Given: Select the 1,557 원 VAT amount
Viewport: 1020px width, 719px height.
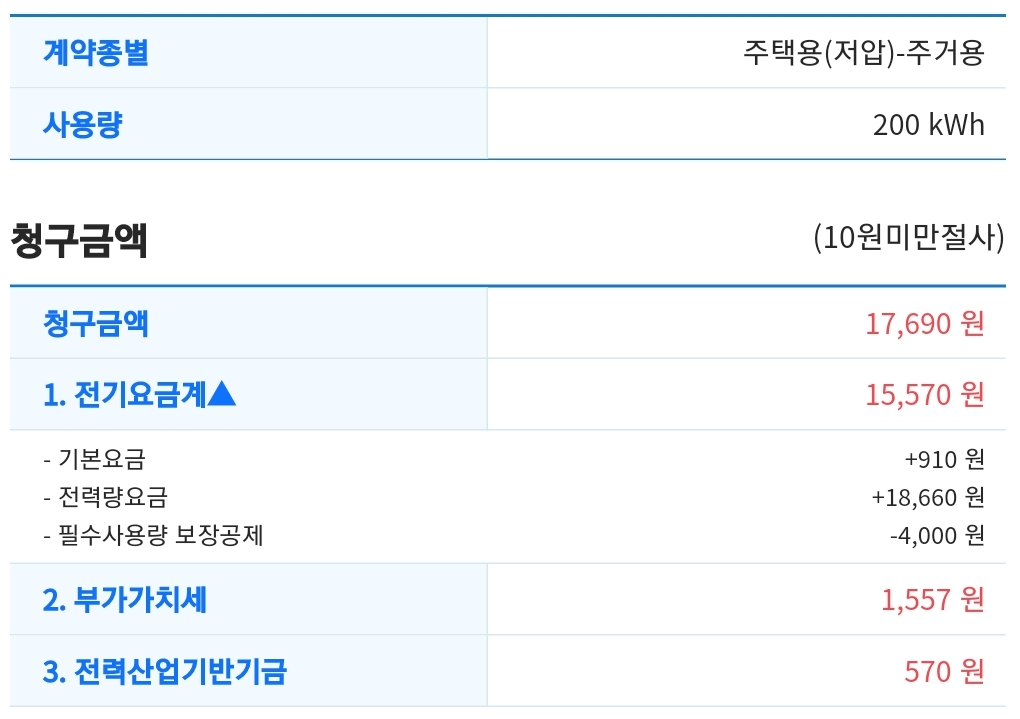Looking at the screenshot, I should tap(932, 600).
